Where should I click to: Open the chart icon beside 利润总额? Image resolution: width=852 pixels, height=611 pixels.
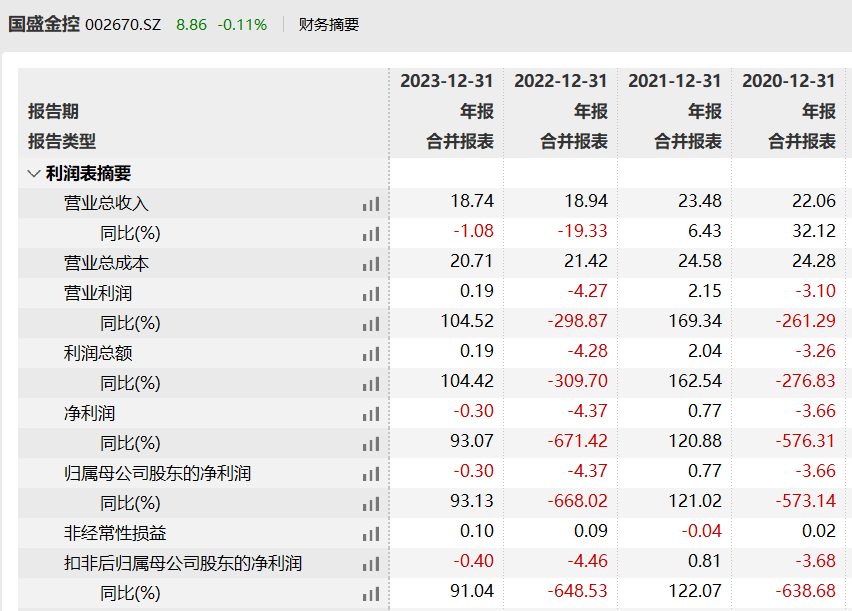pos(370,353)
